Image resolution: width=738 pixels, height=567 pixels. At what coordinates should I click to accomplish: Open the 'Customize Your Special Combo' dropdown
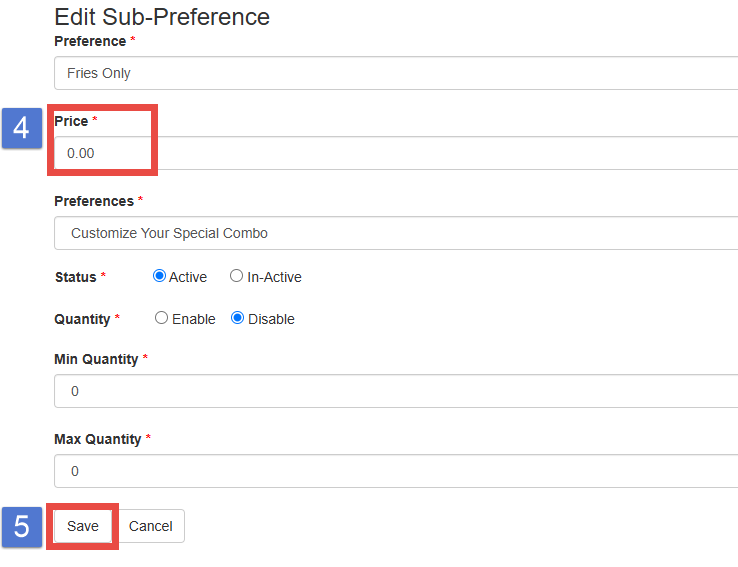[395, 233]
